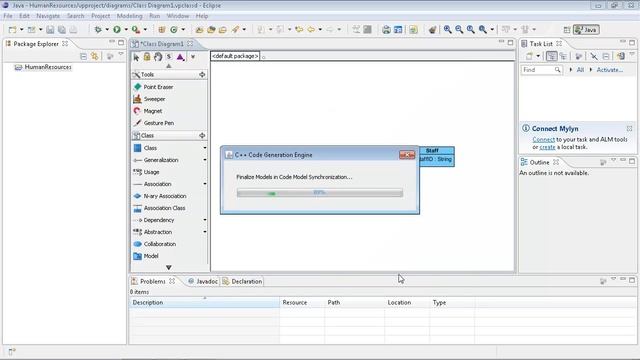
Task: Click the brush format copier icon
Action: click(433, 29)
